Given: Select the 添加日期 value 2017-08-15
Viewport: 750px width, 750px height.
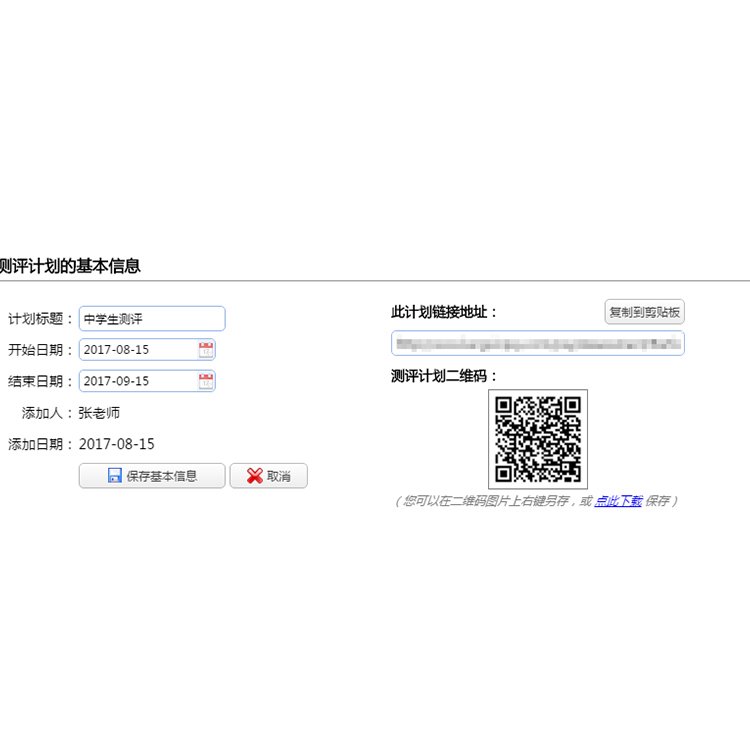Looking at the screenshot, I should click(117, 444).
